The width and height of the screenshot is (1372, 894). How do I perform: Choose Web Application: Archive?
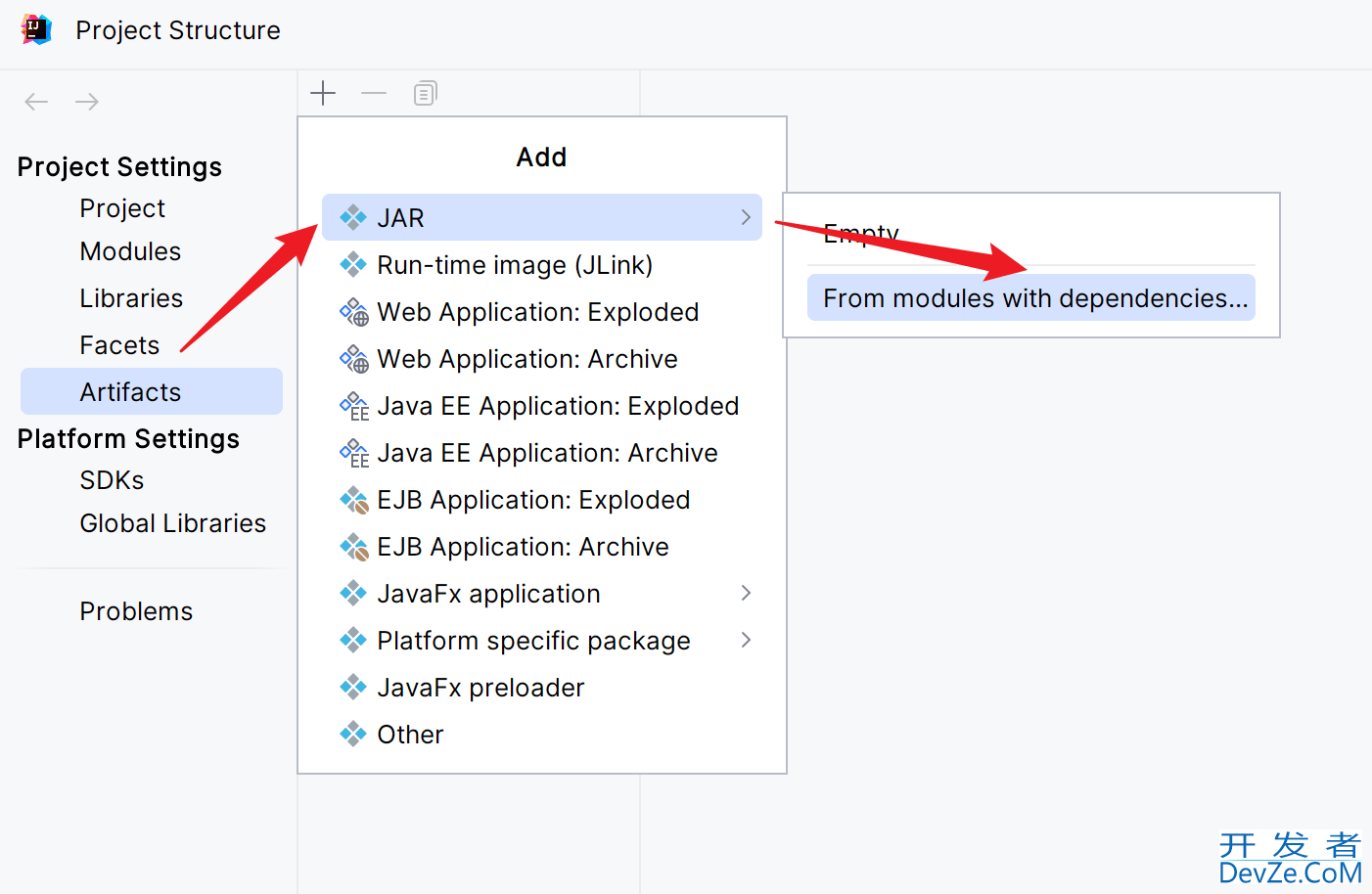click(542, 359)
